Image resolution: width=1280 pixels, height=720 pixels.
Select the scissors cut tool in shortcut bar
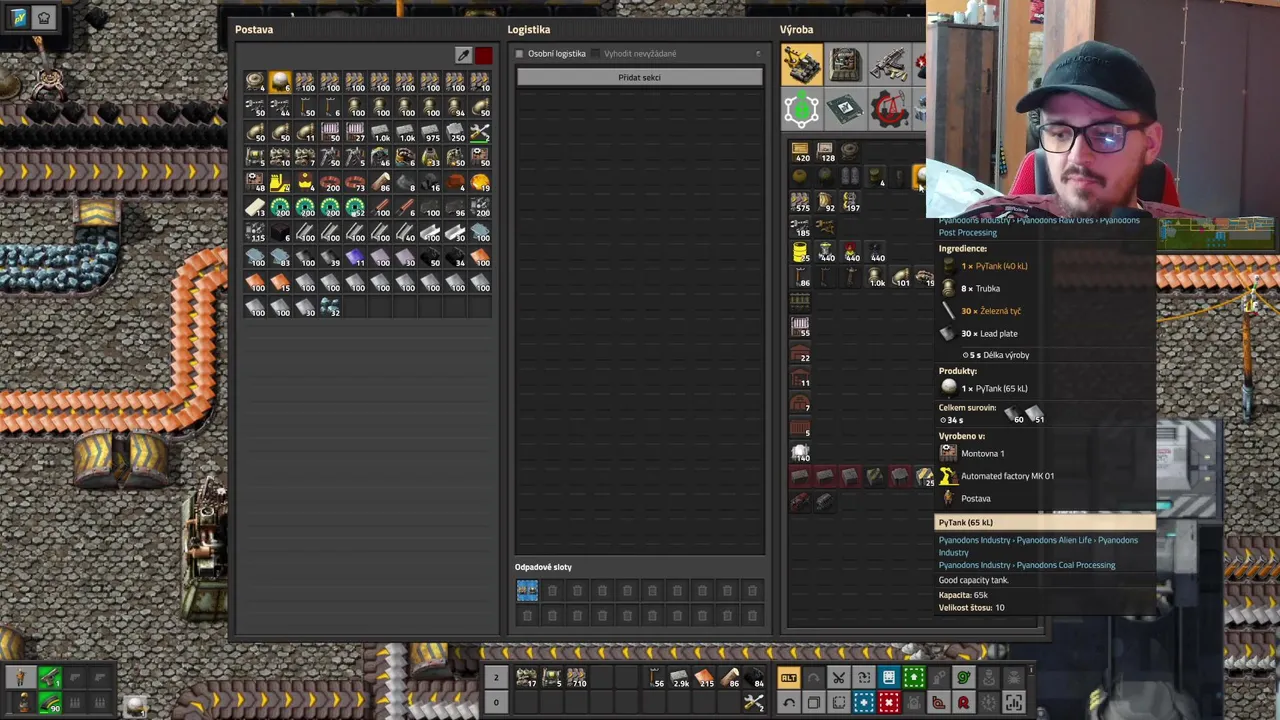coord(839,678)
